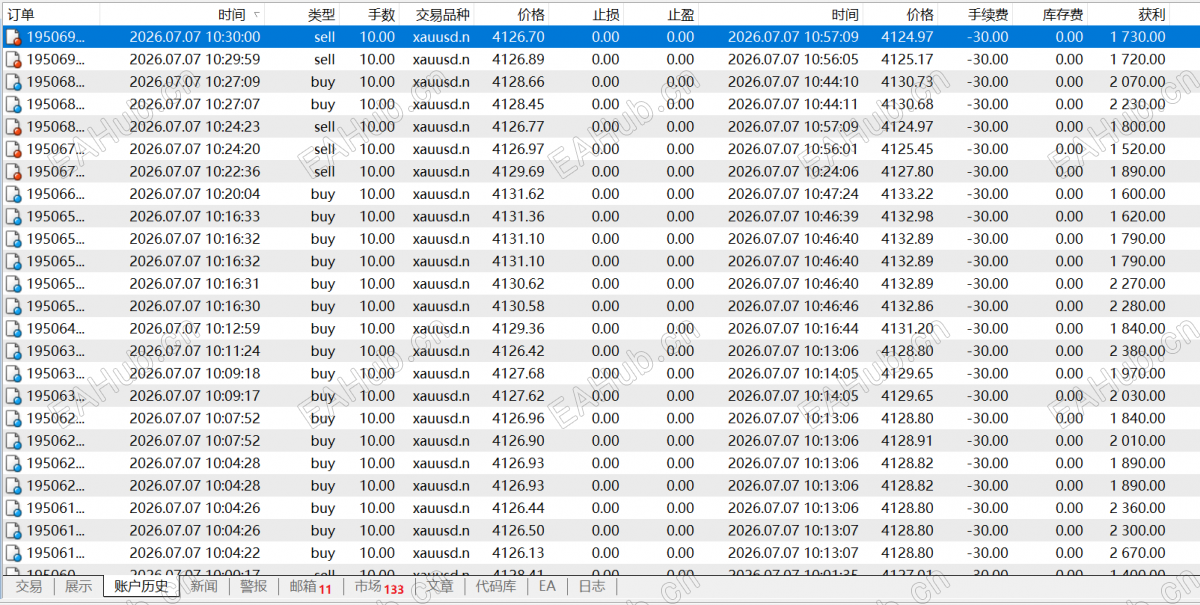Click the buy order icon at 10:27:09
The height and width of the screenshot is (605, 1200).
point(13,82)
